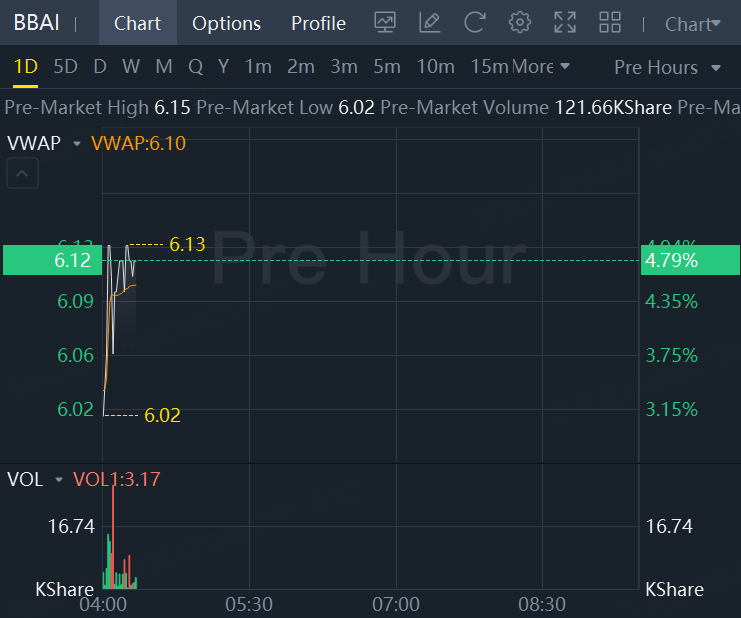The width and height of the screenshot is (741, 618).
Task: Open the chart analysis monitor icon
Action: (x=385, y=22)
